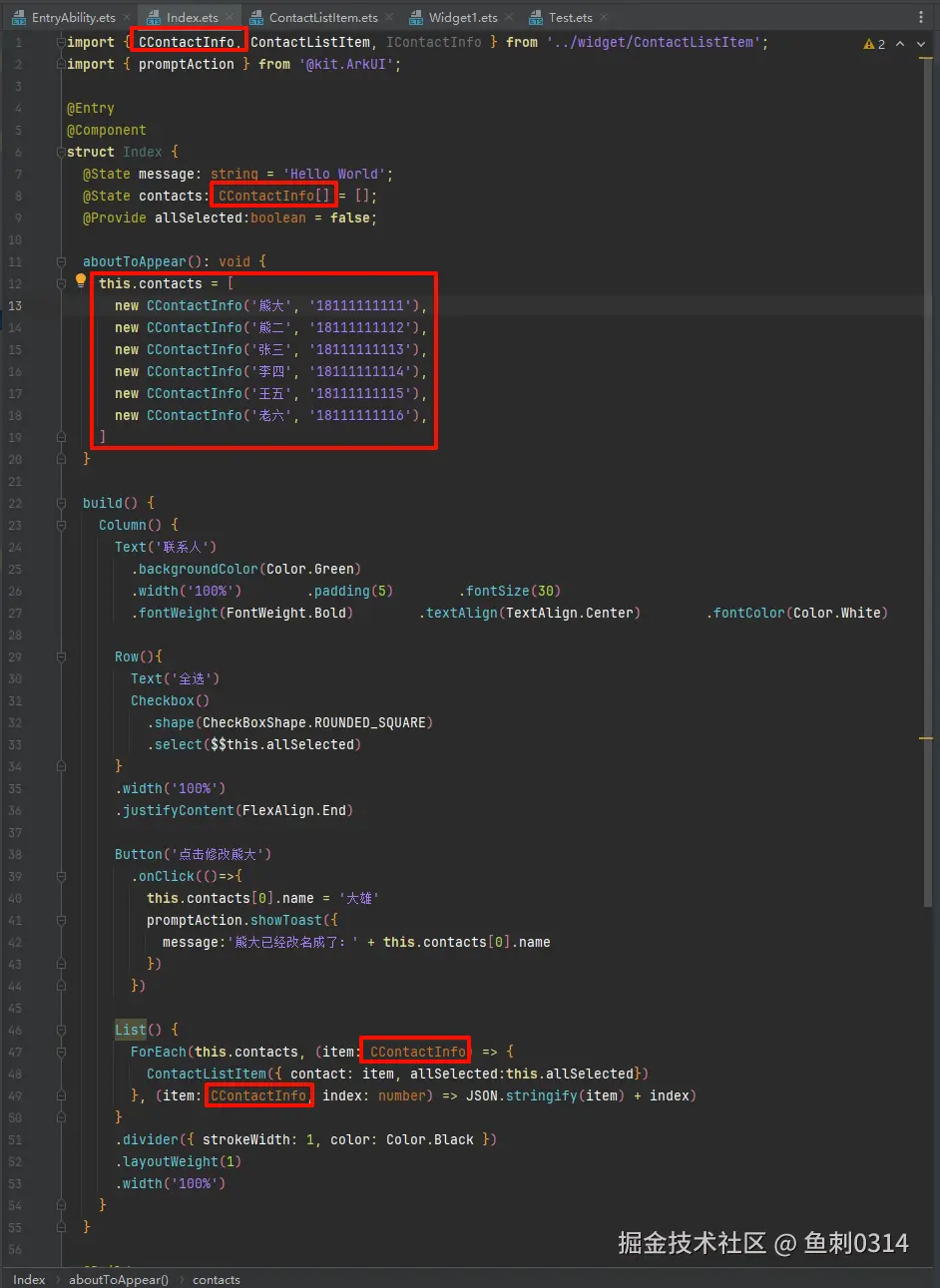Click Color.Green in backgroundColor call
940x1288 pixels.
(x=310, y=569)
